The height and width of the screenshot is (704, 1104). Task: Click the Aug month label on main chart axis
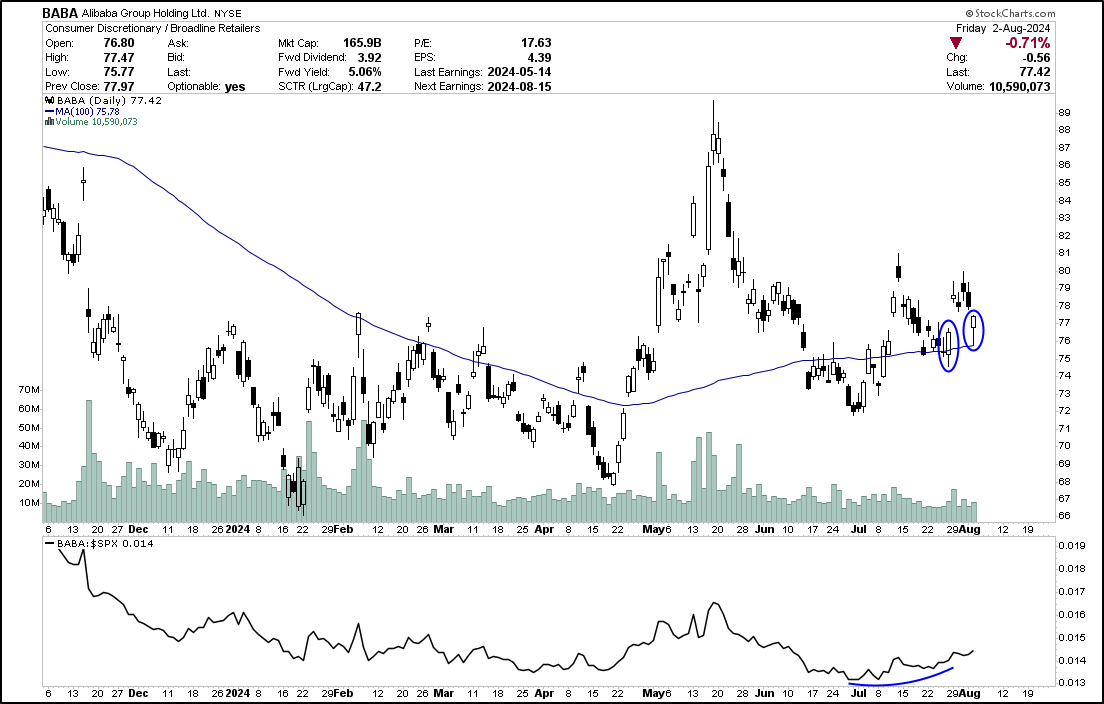[x=970, y=529]
